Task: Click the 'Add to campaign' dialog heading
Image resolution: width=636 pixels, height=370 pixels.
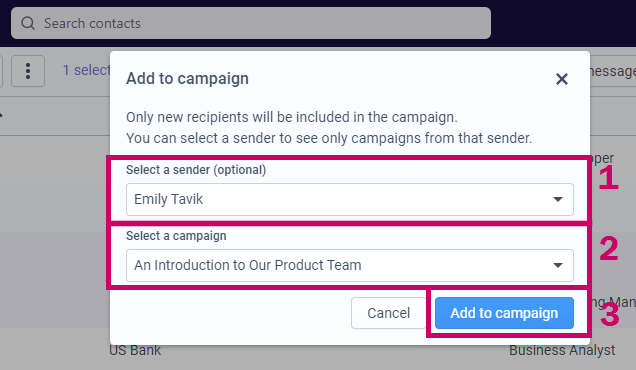Action: [x=187, y=78]
